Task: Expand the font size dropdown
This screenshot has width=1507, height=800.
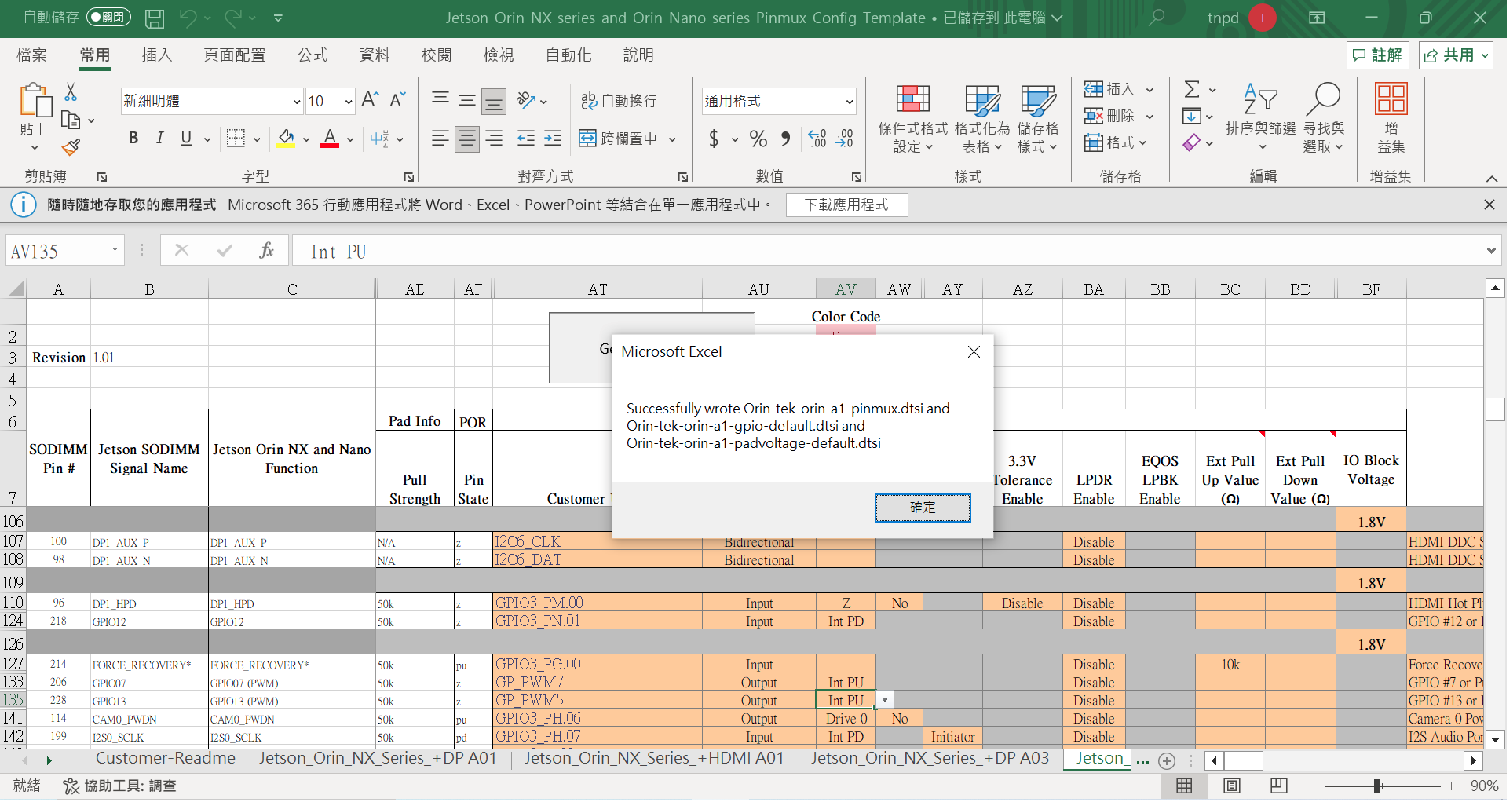Action: pos(348,101)
